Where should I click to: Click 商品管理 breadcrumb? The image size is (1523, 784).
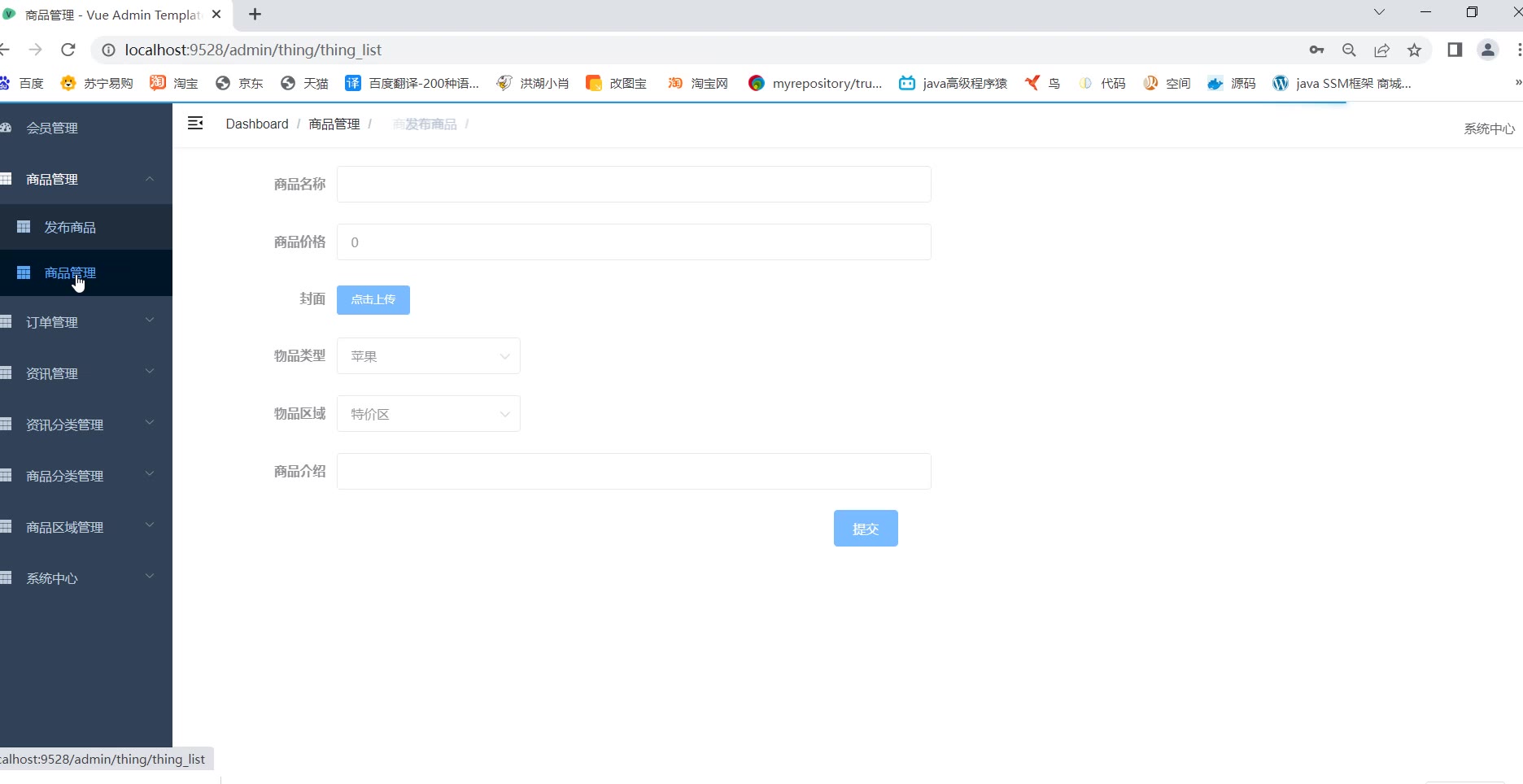(334, 124)
